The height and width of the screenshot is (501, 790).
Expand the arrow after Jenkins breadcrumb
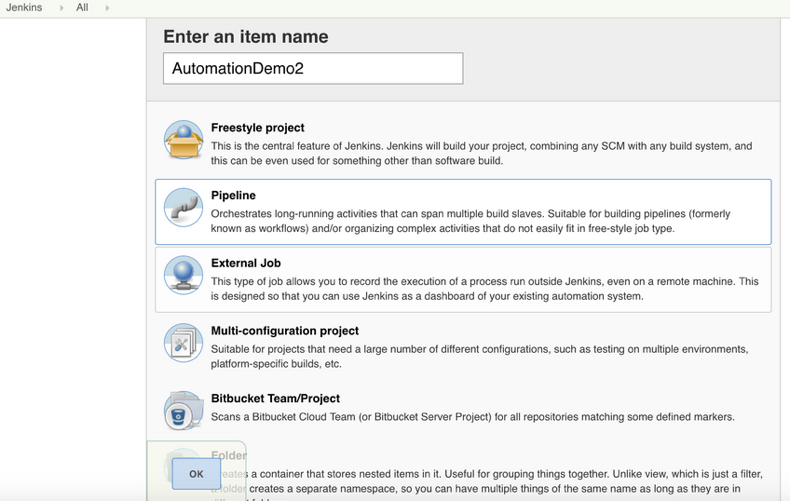pos(61,8)
